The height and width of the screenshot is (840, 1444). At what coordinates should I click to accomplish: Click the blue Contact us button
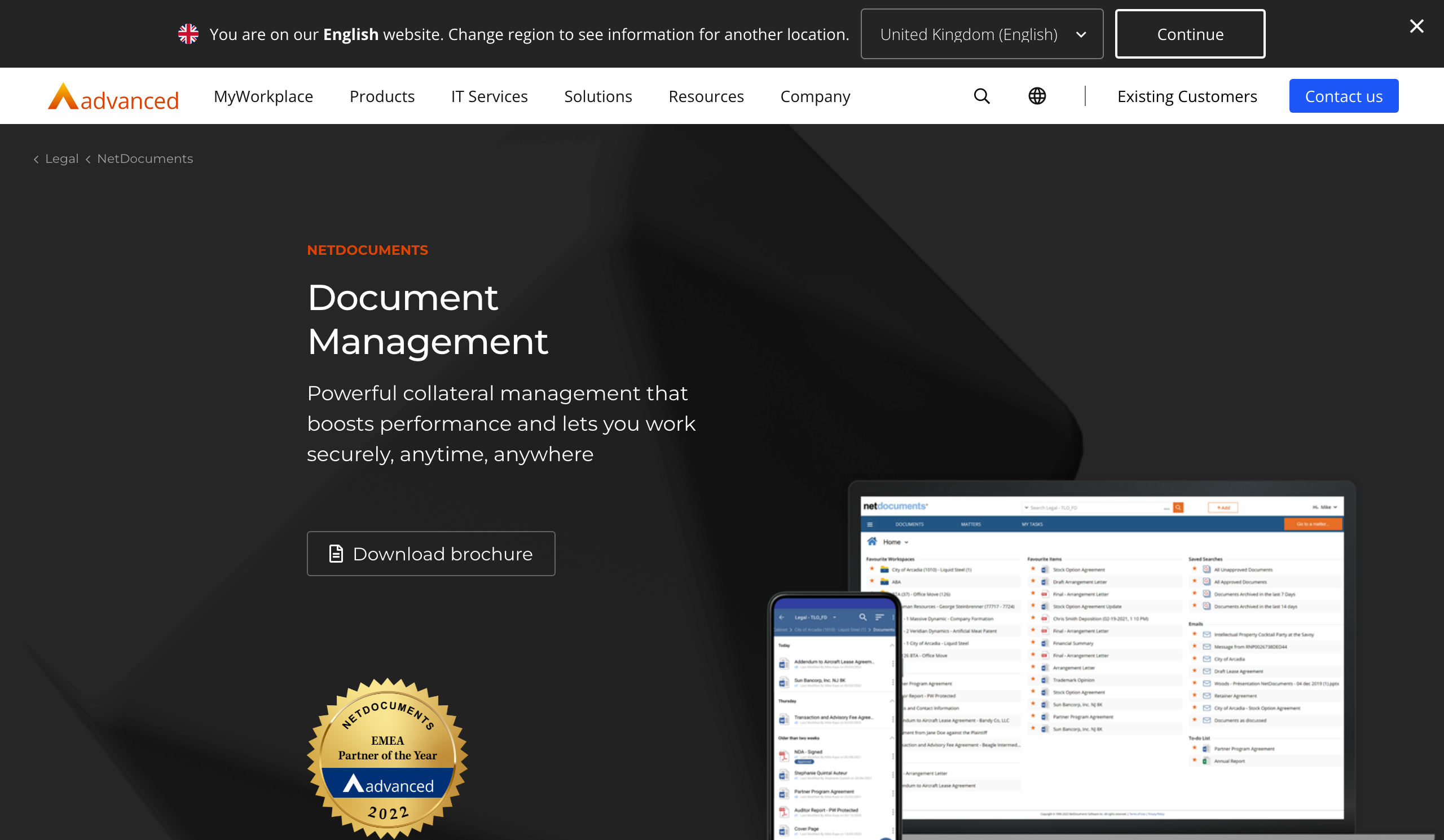pyautogui.click(x=1343, y=96)
